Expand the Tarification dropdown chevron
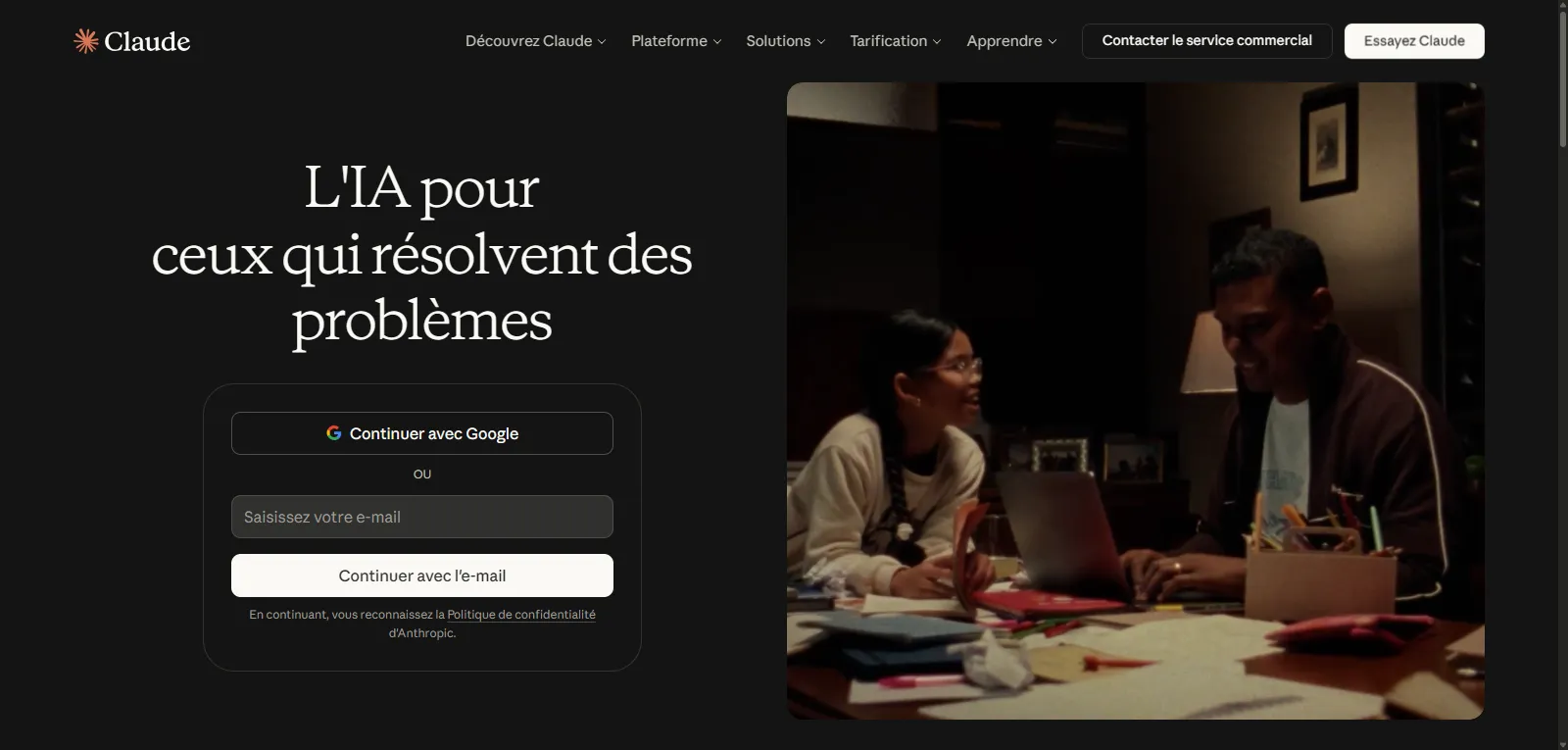Viewport: 1568px width, 750px height. 937,41
